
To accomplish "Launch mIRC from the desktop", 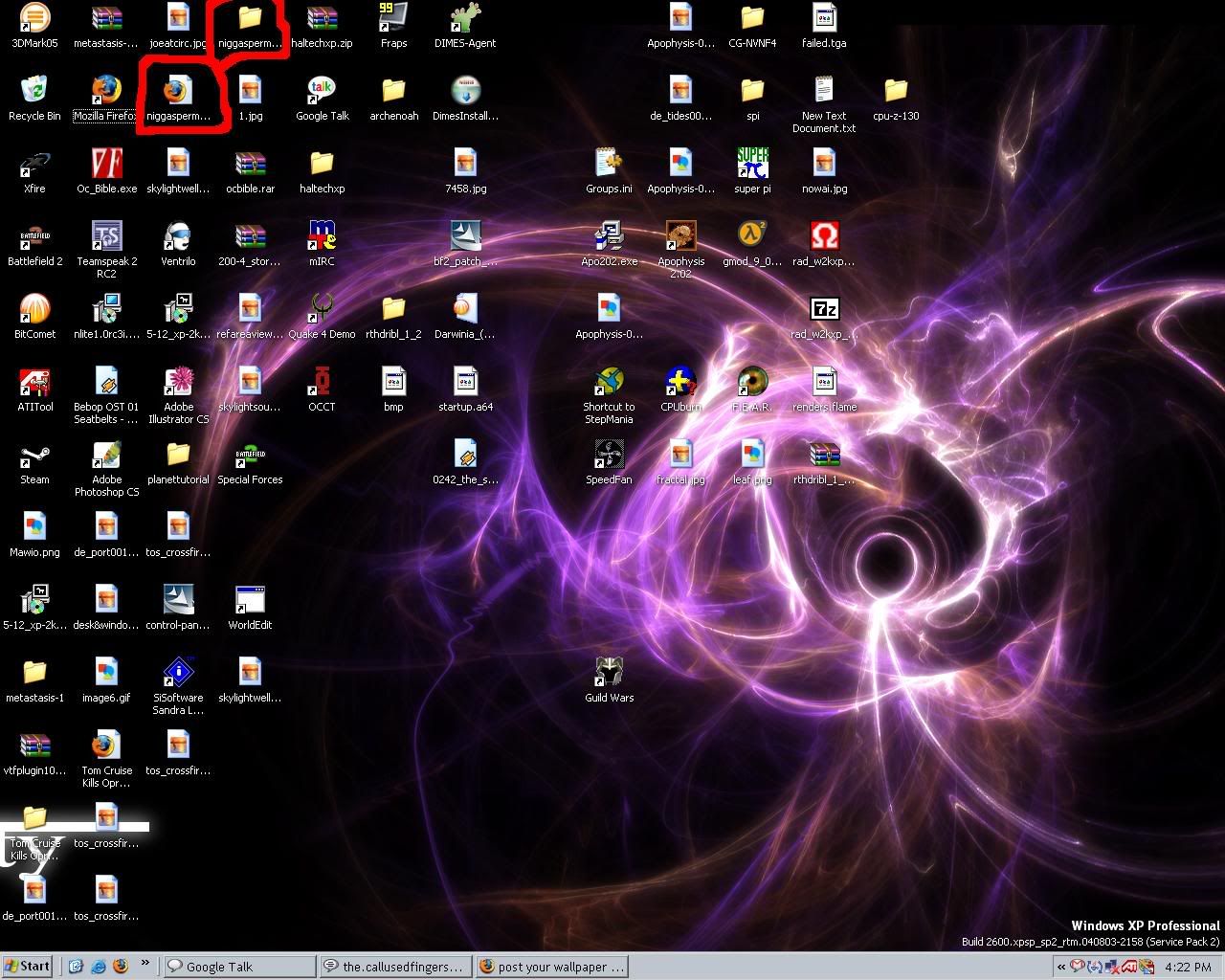I will pos(322,238).
